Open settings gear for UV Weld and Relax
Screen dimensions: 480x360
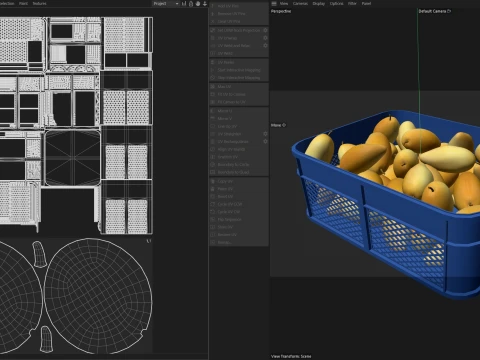265,46
